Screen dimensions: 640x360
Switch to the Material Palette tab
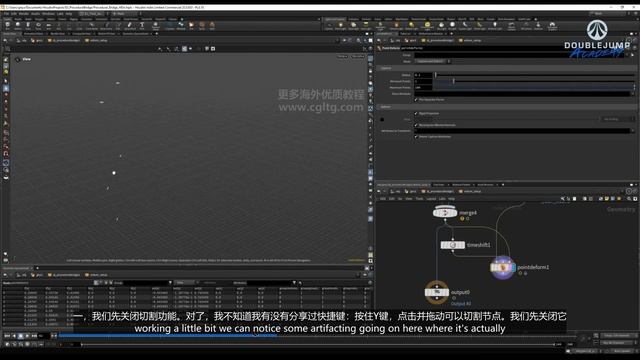(x=461, y=185)
